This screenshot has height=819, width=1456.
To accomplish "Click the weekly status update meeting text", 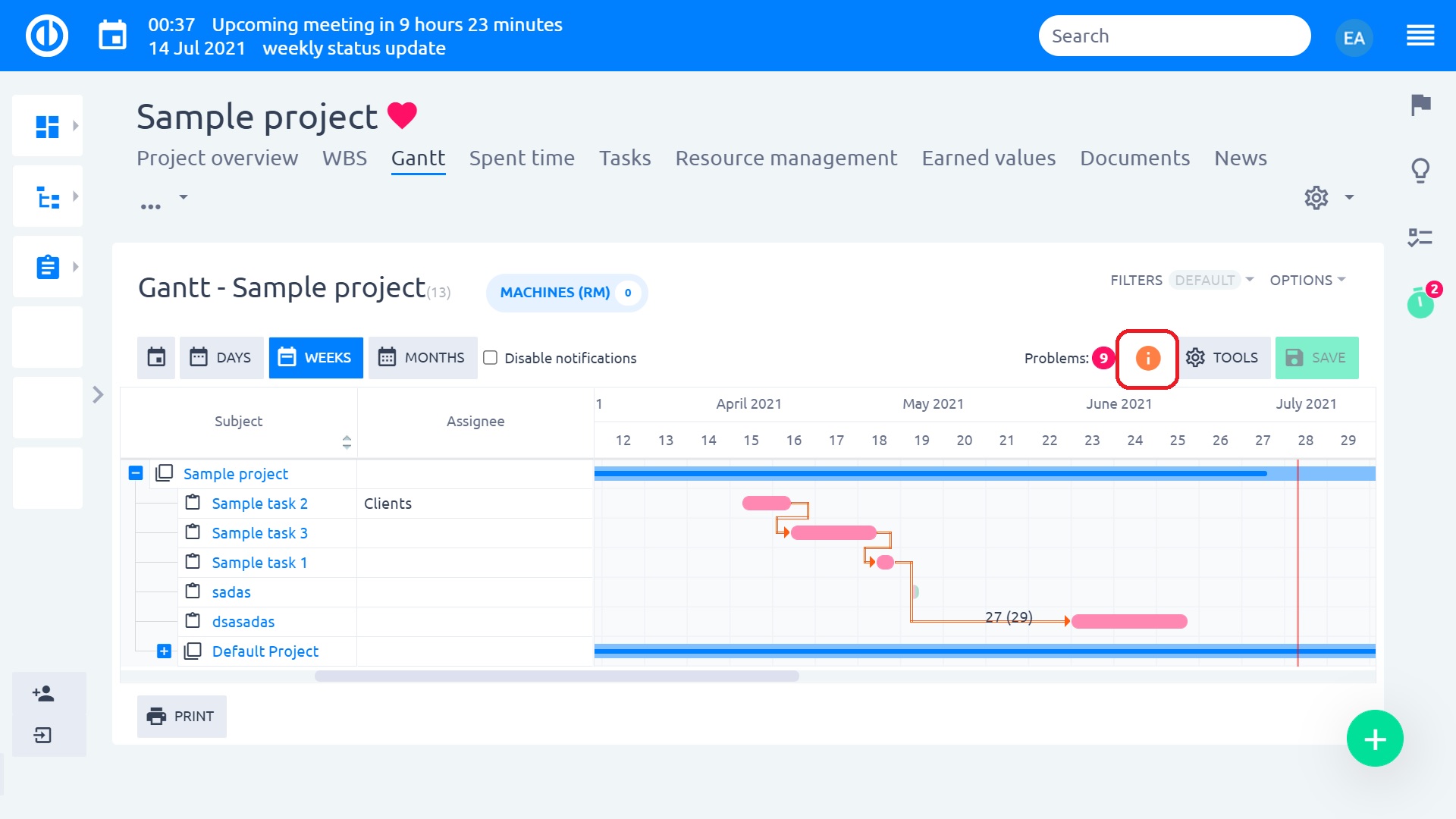I will click(354, 48).
